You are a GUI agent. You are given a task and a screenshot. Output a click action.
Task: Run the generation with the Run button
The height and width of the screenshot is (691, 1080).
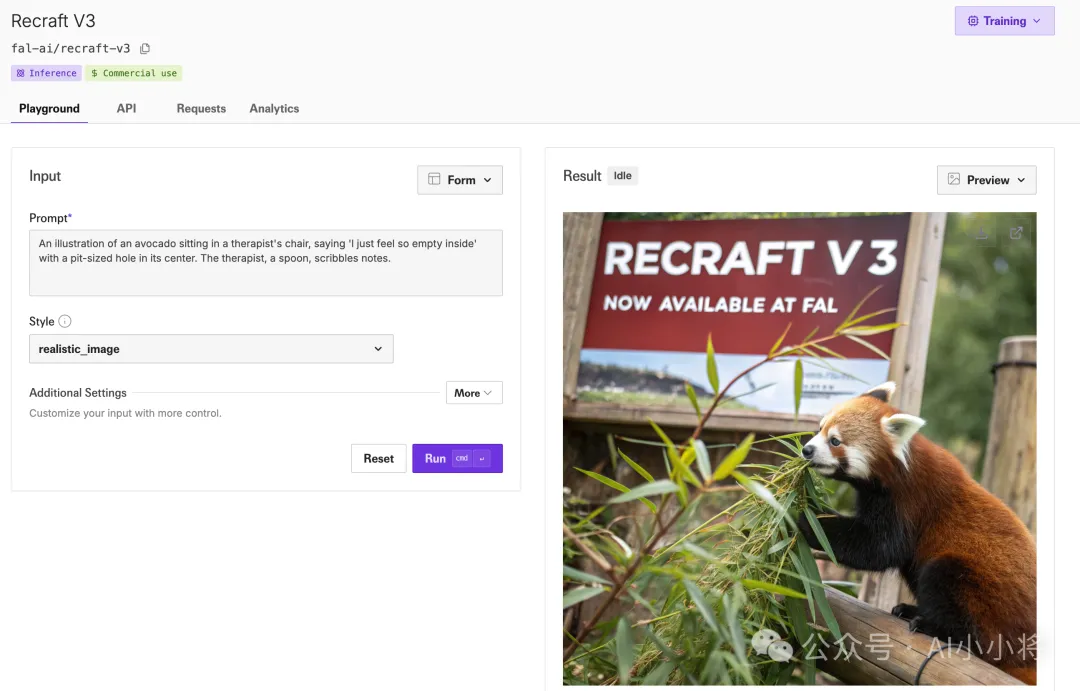pos(457,458)
